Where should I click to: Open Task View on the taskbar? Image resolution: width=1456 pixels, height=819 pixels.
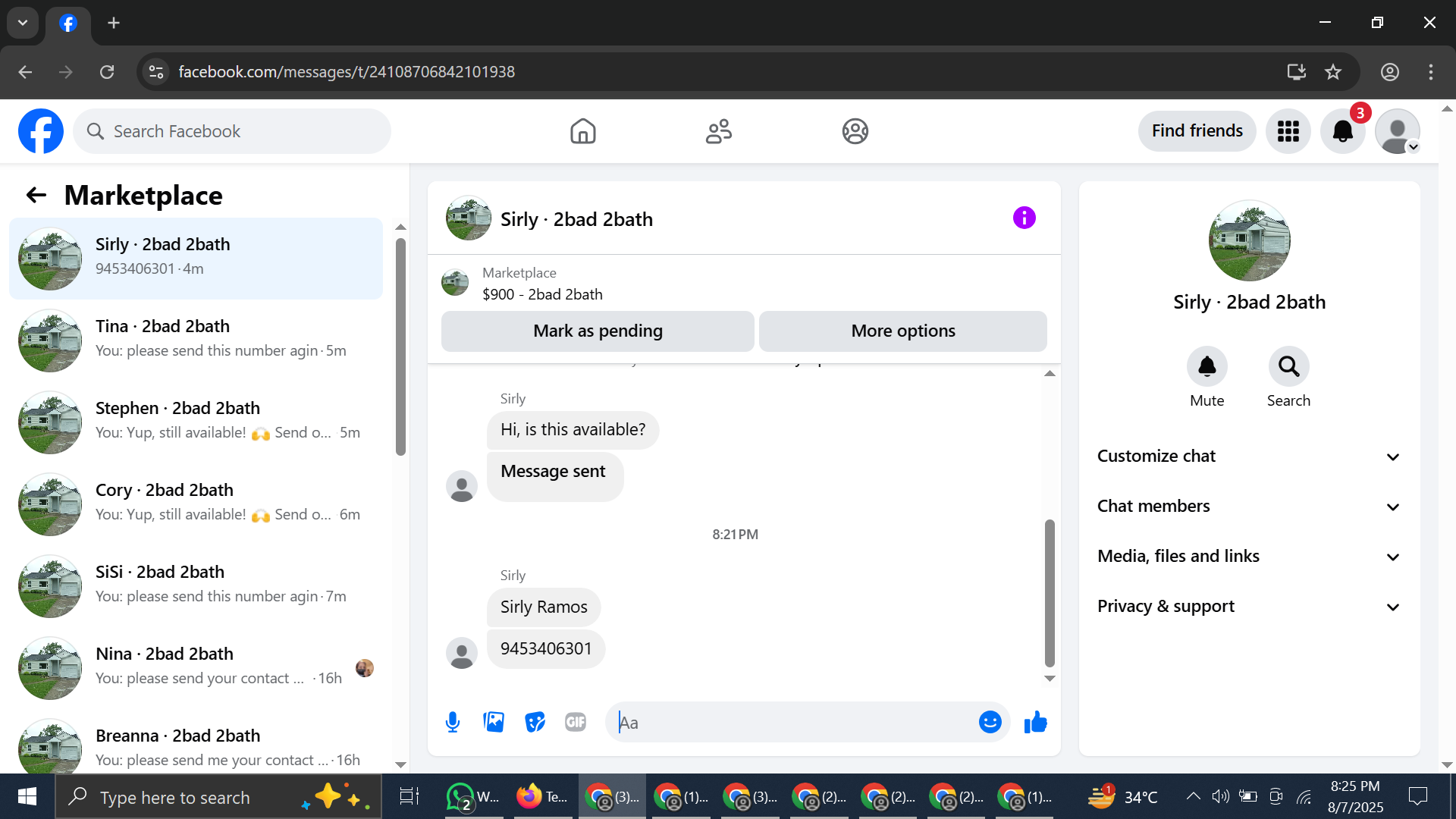coord(409,797)
